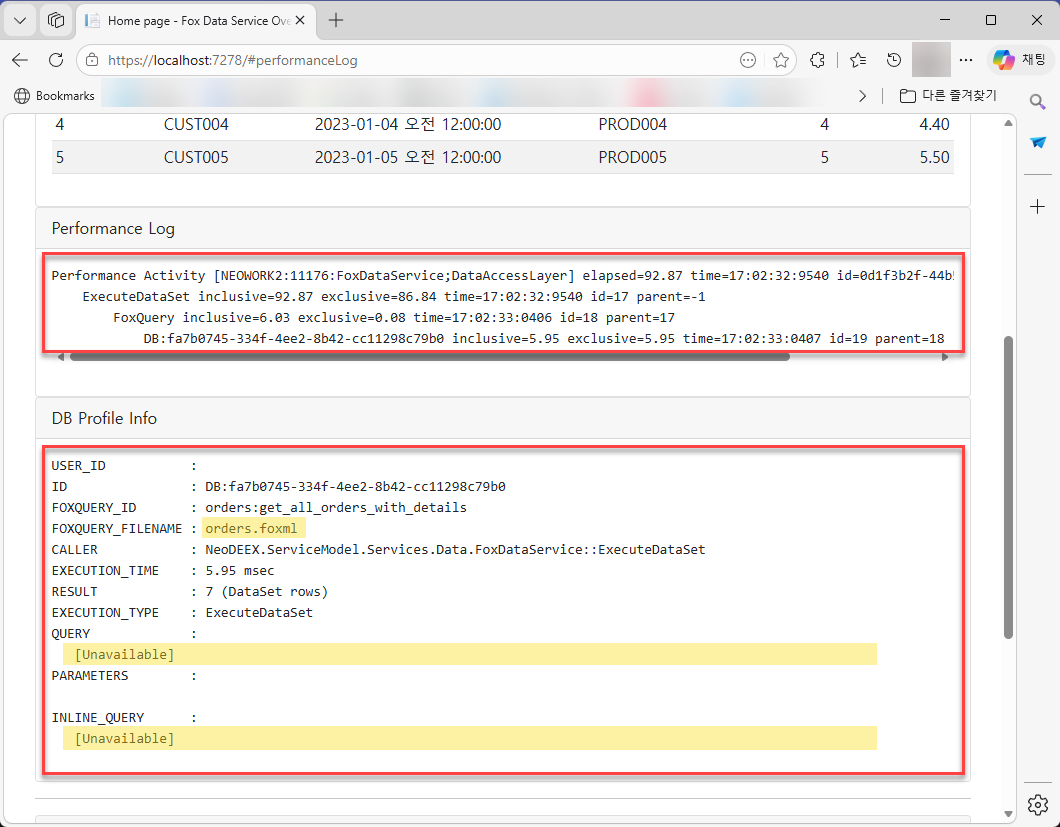Open browser history clock icon
Image resolution: width=1060 pixels, height=827 pixels.
(x=894, y=60)
